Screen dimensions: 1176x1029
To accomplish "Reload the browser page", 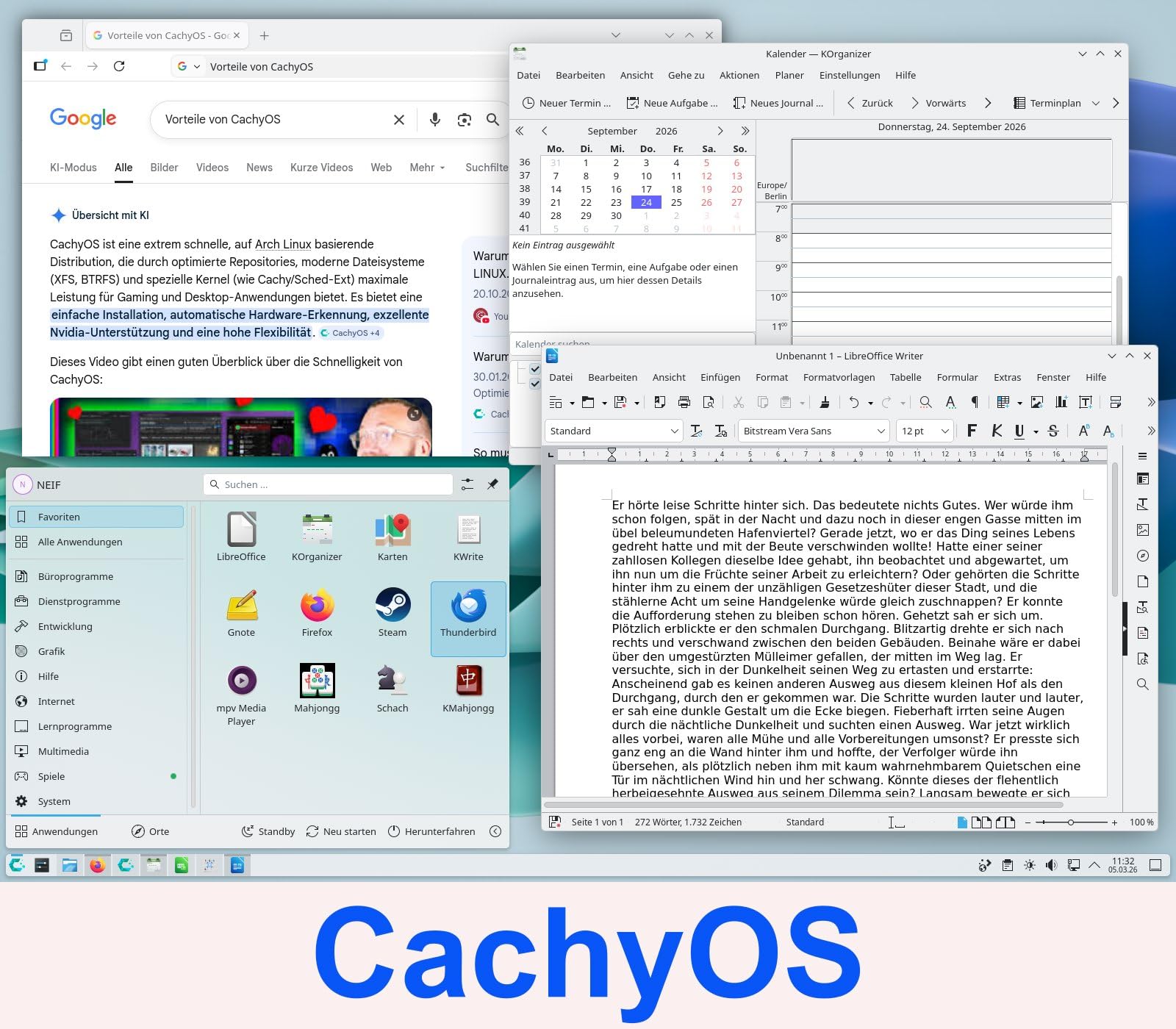I will (x=119, y=66).
